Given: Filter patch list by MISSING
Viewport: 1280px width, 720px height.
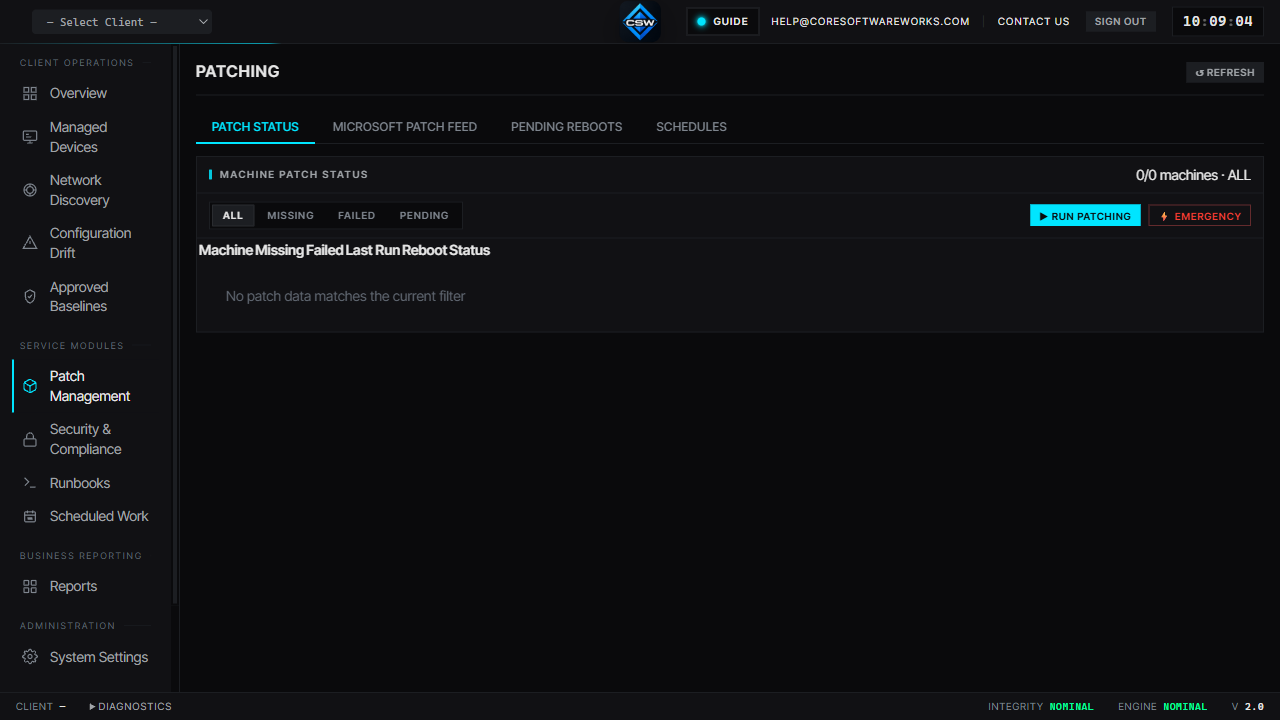Looking at the screenshot, I should click(x=290, y=216).
